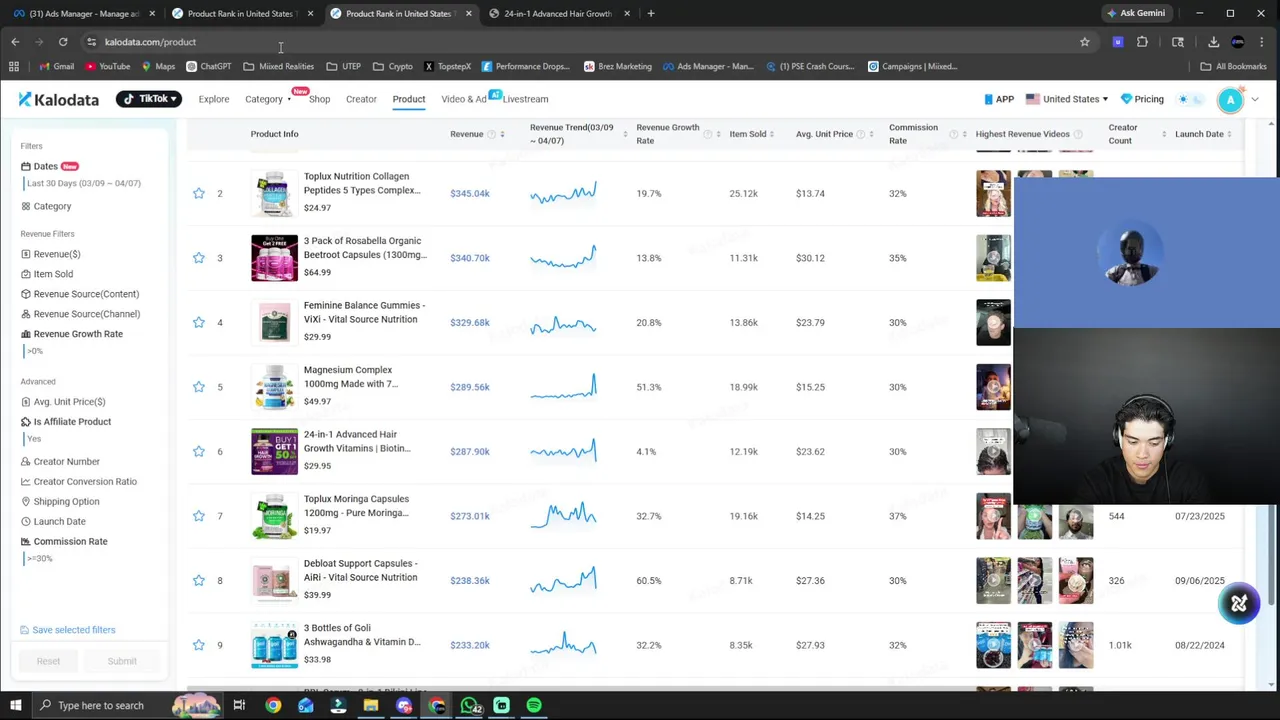Mark 24-in-1 Advanced Hair Growth as favorite
Image resolution: width=1280 pixels, height=720 pixels.
coord(198,451)
